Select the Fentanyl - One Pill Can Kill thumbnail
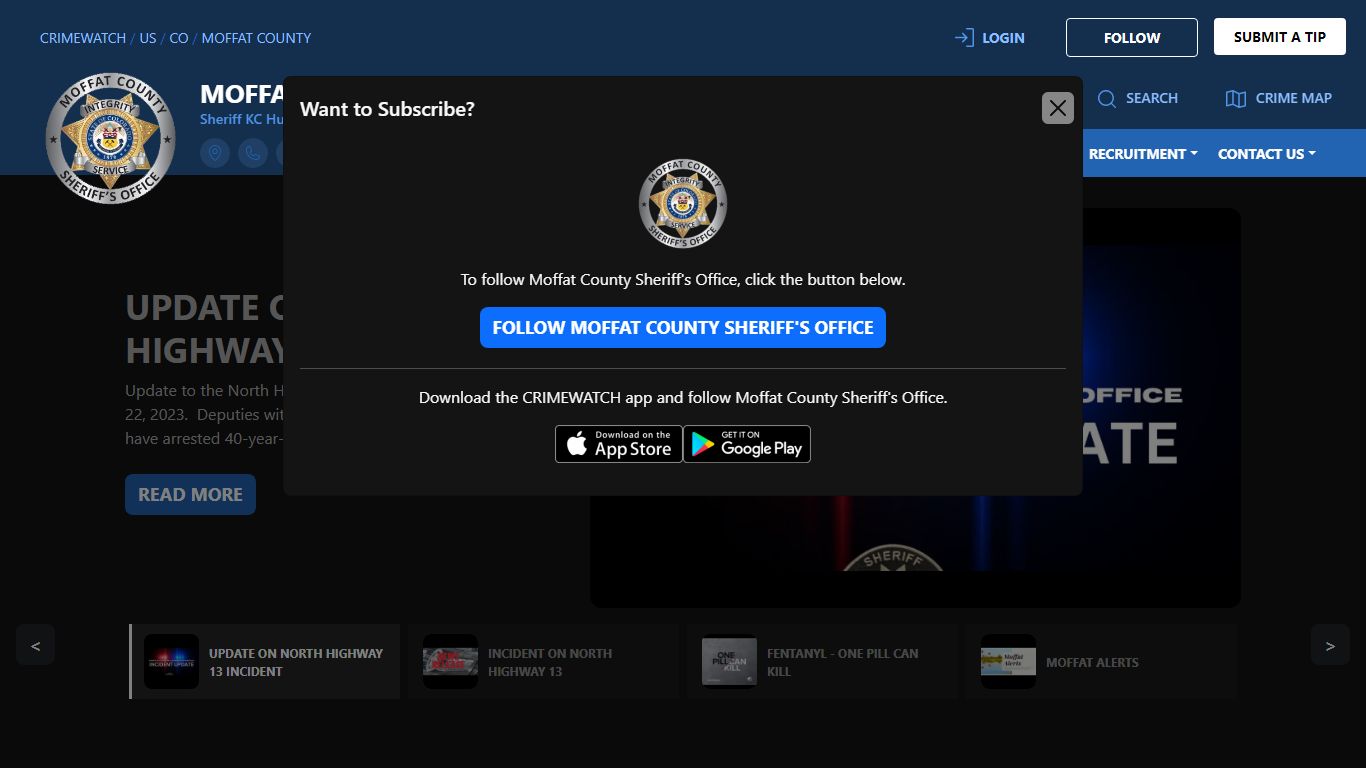This screenshot has width=1366, height=768. pyautogui.click(x=818, y=662)
